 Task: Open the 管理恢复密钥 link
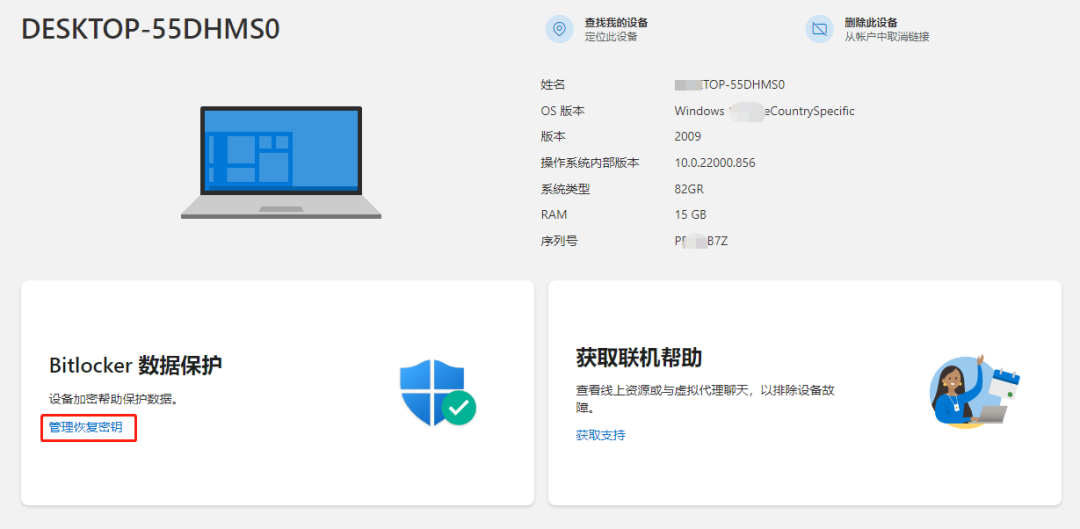[x=86, y=428]
